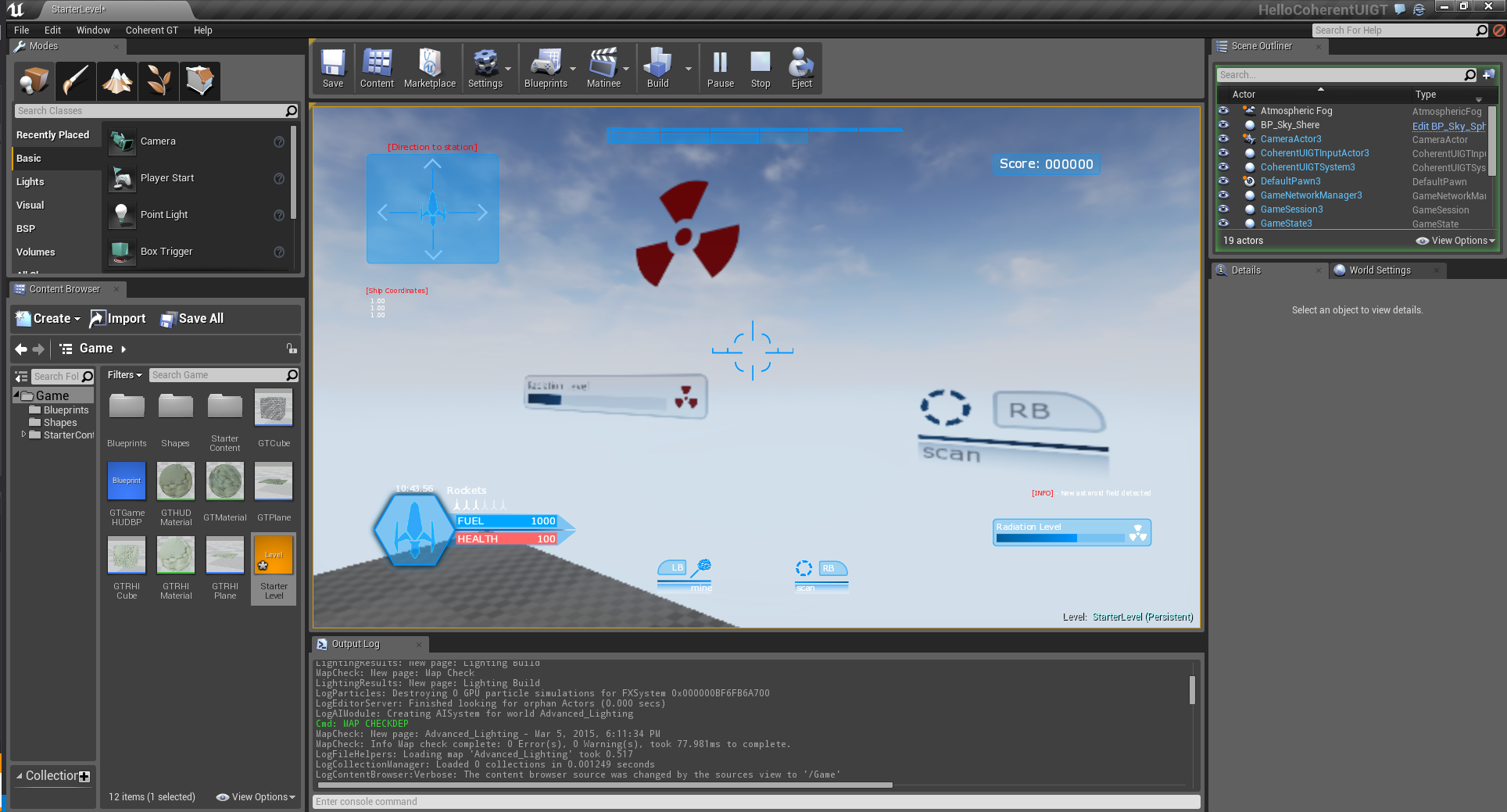Viewport: 1507px width, 812px height.
Task: Select the Landscape mode icon
Action: [x=117, y=80]
